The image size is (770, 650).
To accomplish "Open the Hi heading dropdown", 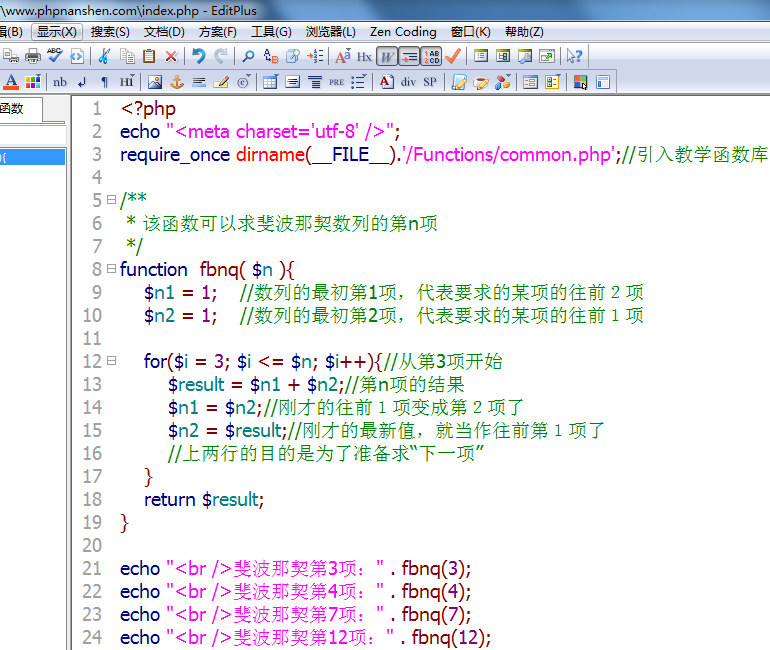I will pyautogui.click(x=127, y=82).
